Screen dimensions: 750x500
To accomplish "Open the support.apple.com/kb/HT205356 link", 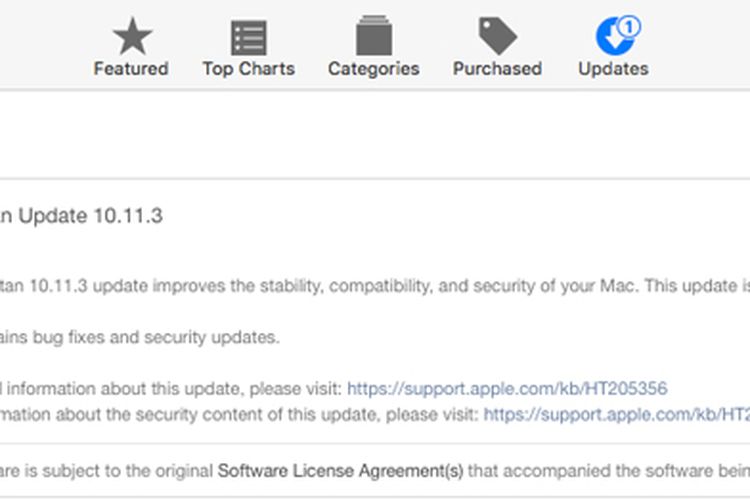I will [x=507, y=389].
